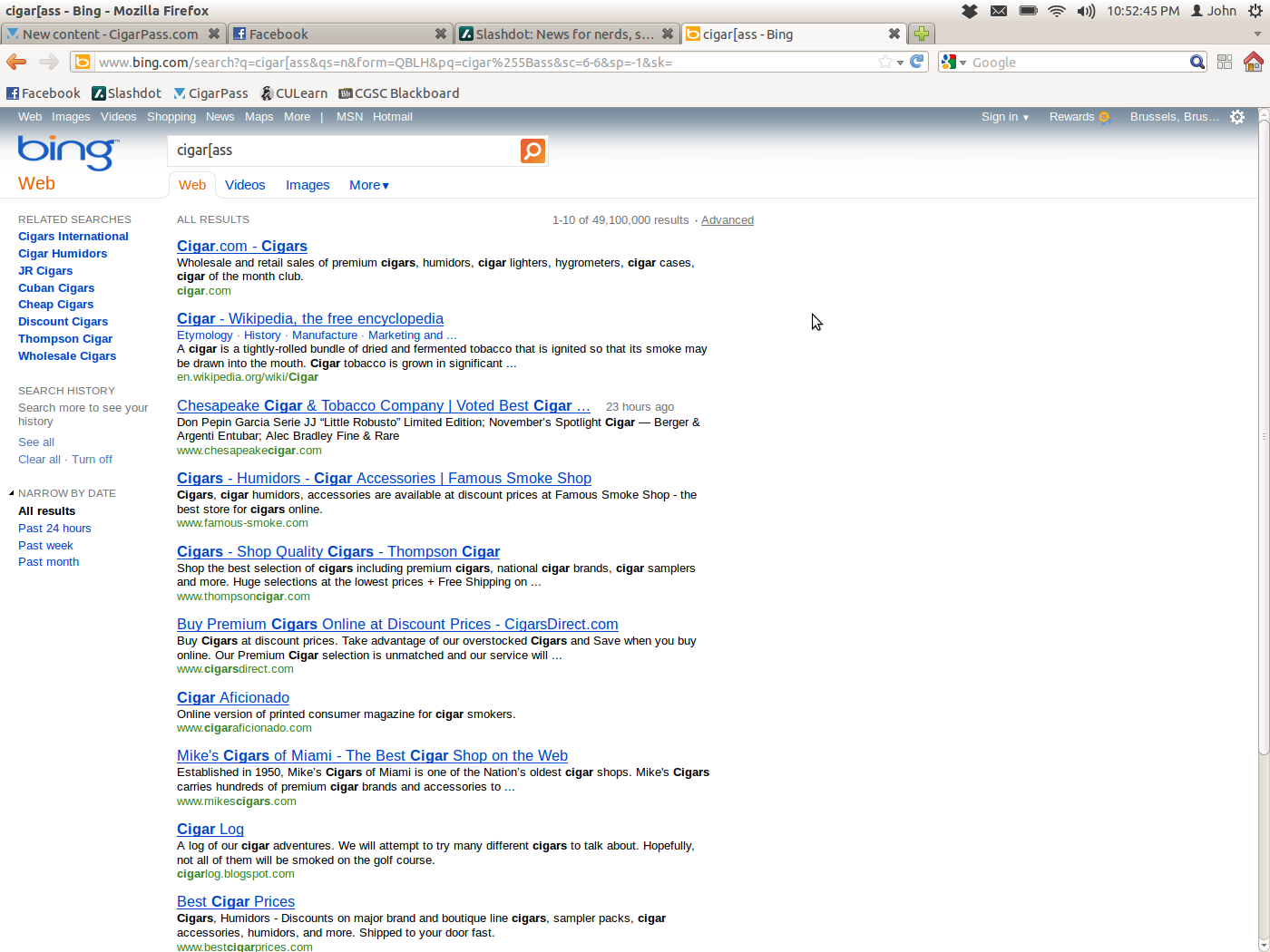Filter results to Past 24 hours
1270x952 pixels.
click(54, 529)
